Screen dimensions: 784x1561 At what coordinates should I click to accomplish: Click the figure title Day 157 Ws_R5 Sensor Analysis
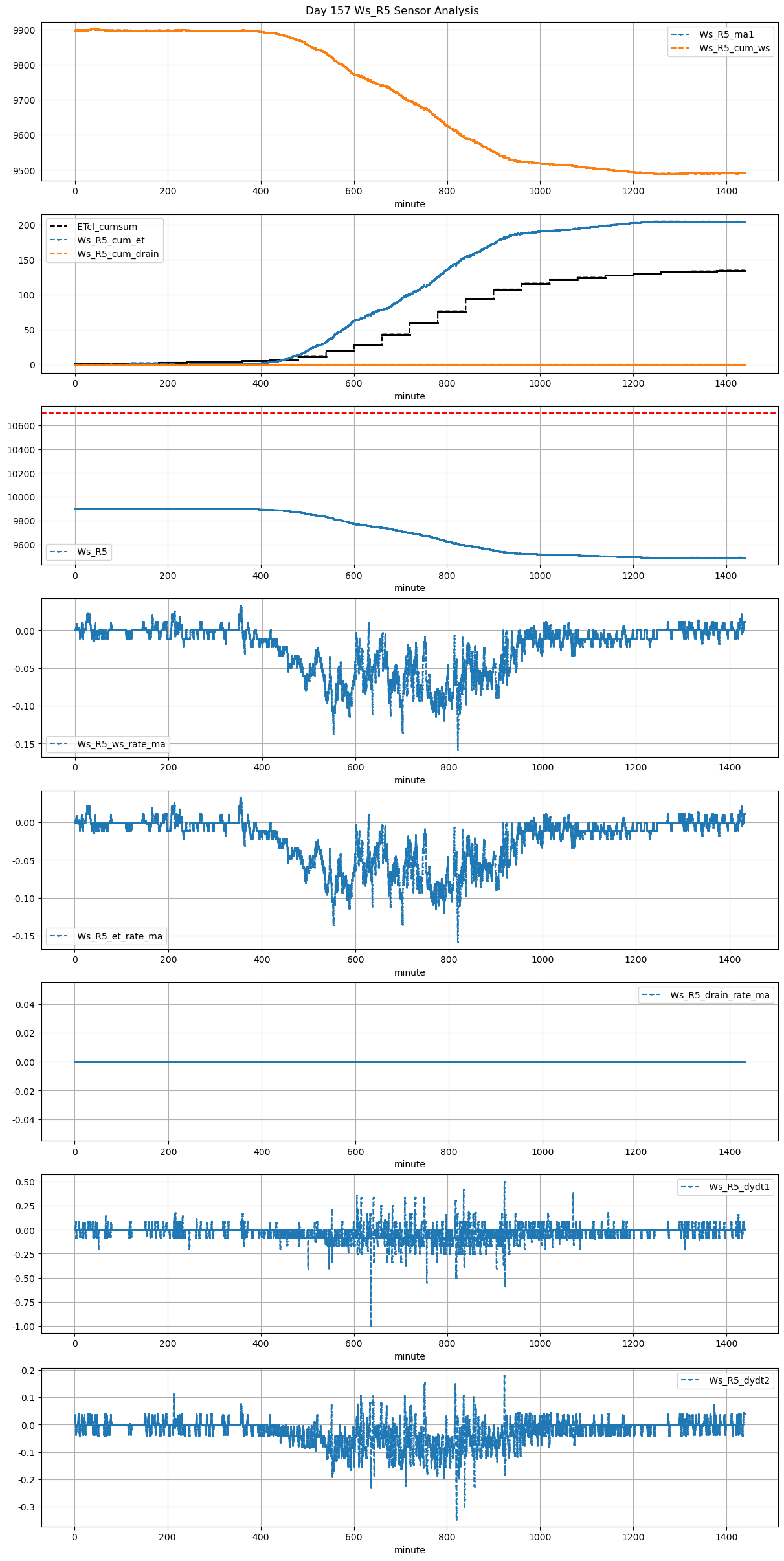pyautogui.click(x=392, y=10)
